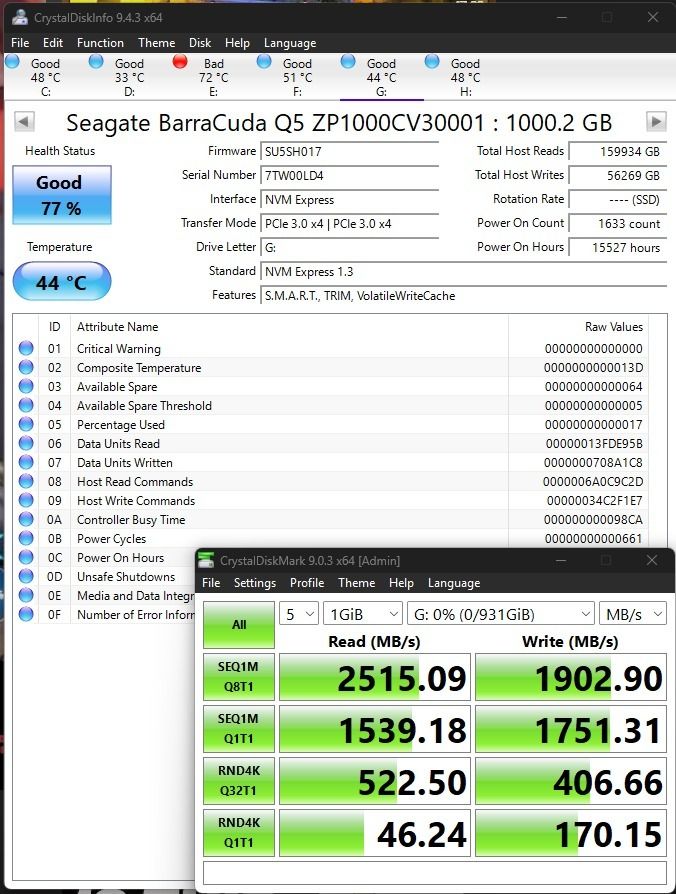Select the F: drive Good tab
The width and height of the screenshot is (676, 894).
[286, 77]
